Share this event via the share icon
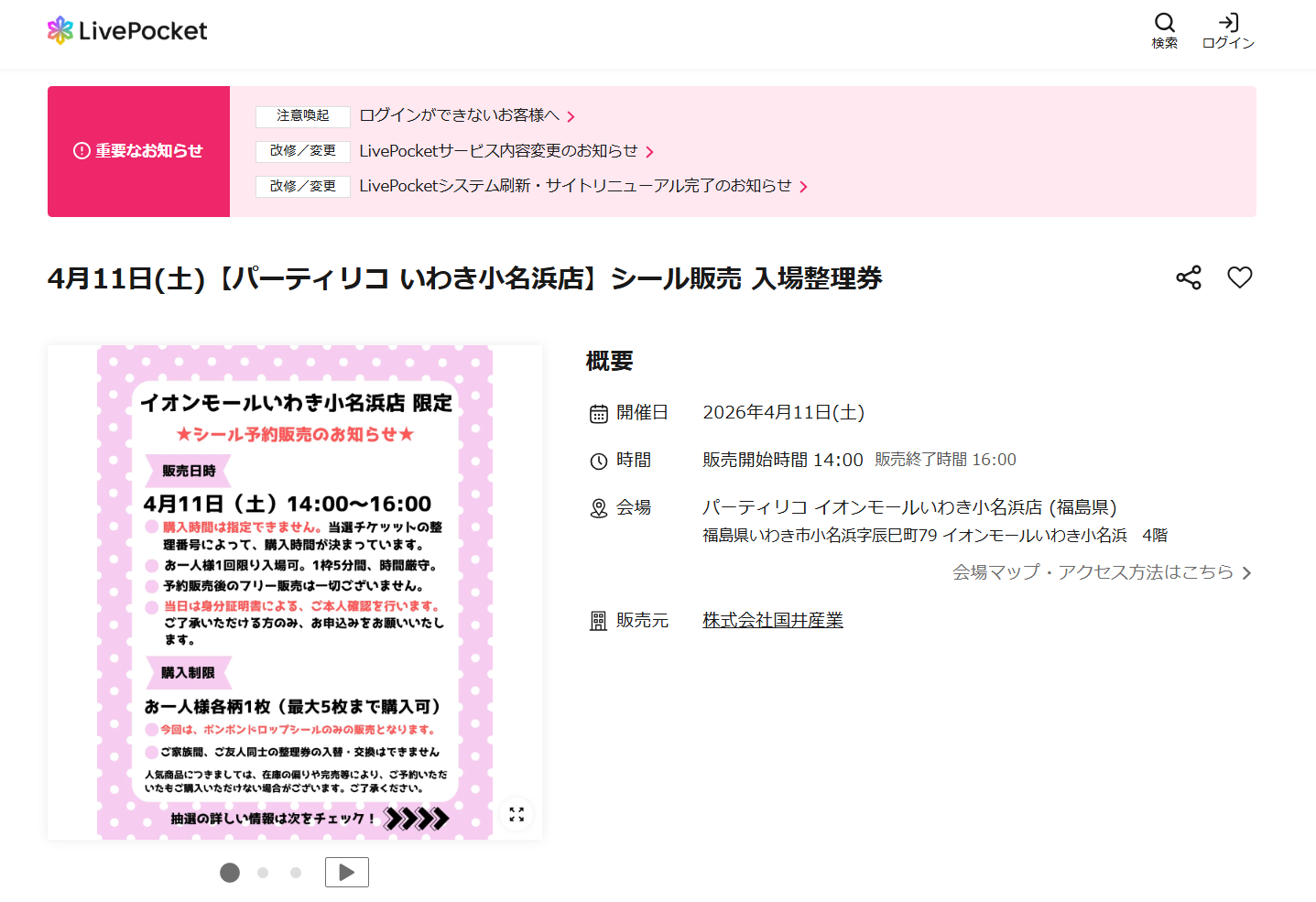1316x902 pixels. [x=1188, y=277]
